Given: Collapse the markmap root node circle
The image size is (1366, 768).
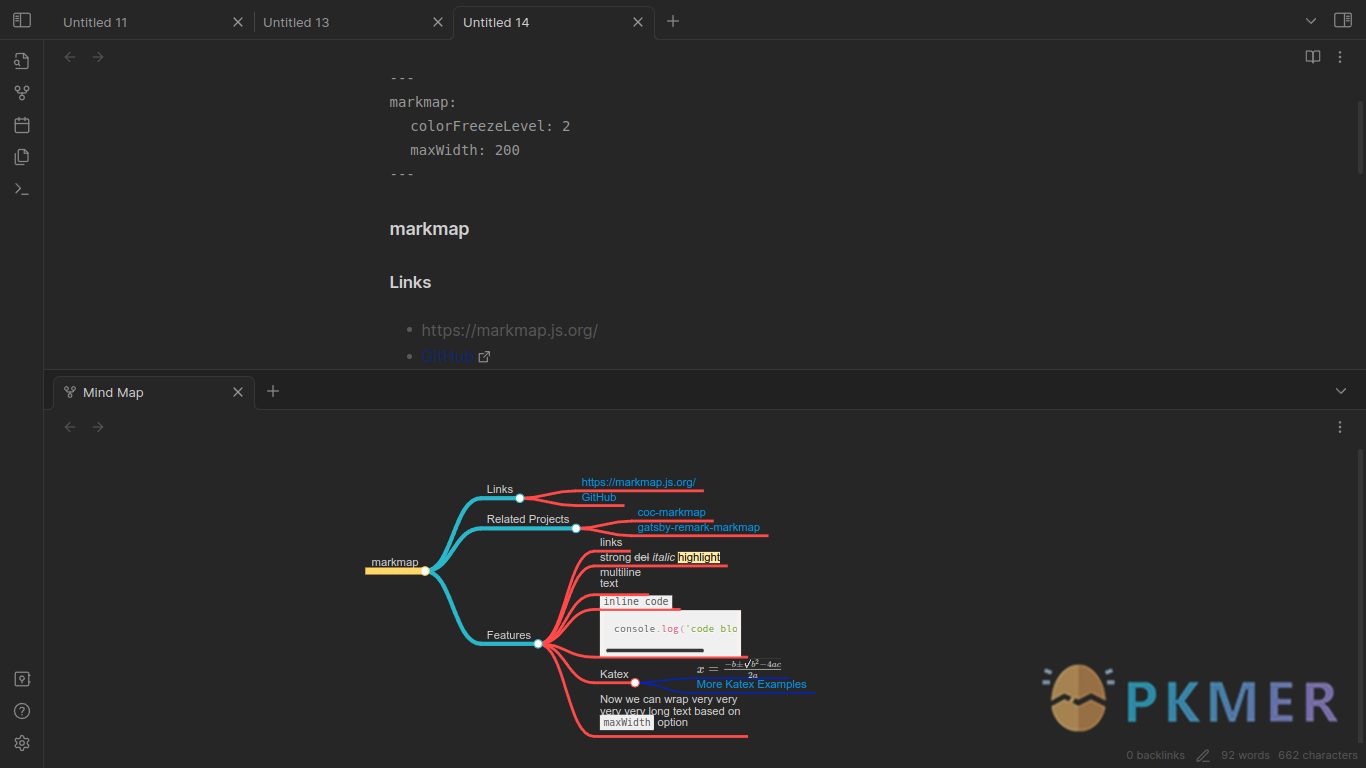Looking at the screenshot, I should click(425, 571).
